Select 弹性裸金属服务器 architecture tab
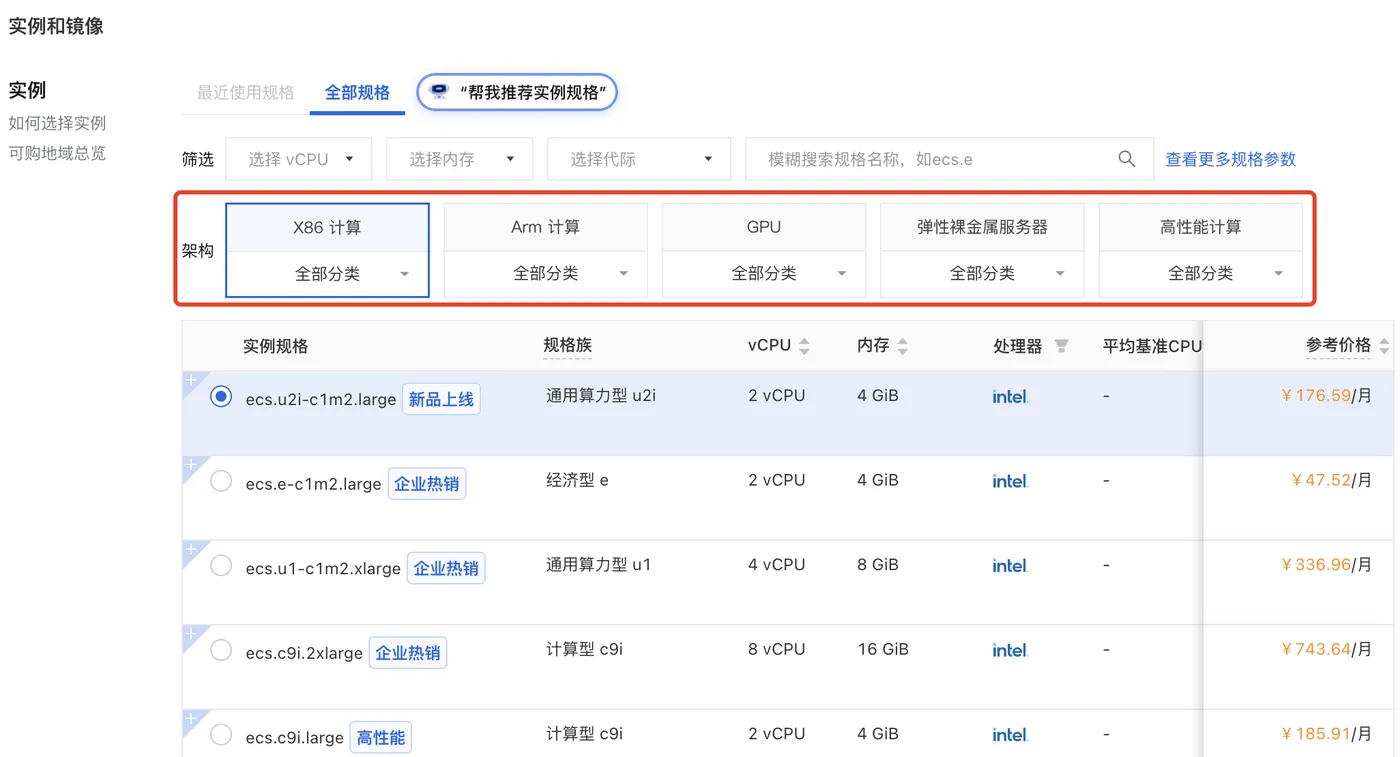This screenshot has height=757, width=1400. 982,228
